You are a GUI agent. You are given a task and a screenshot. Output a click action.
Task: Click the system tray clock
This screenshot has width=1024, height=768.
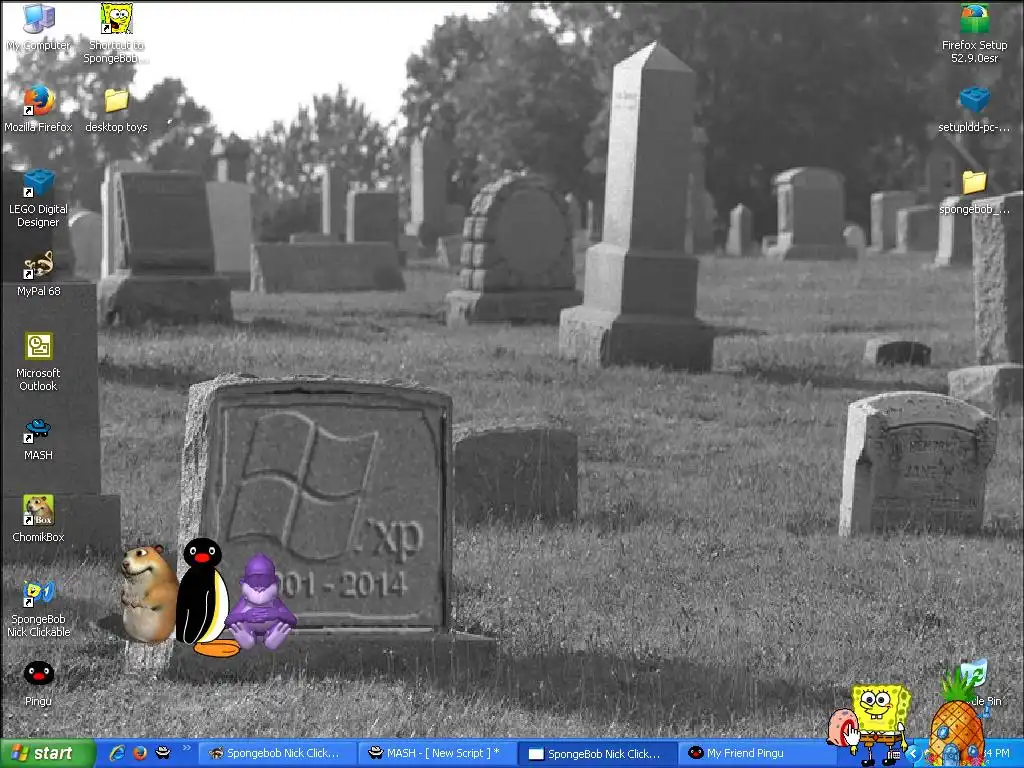tap(996, 754)
